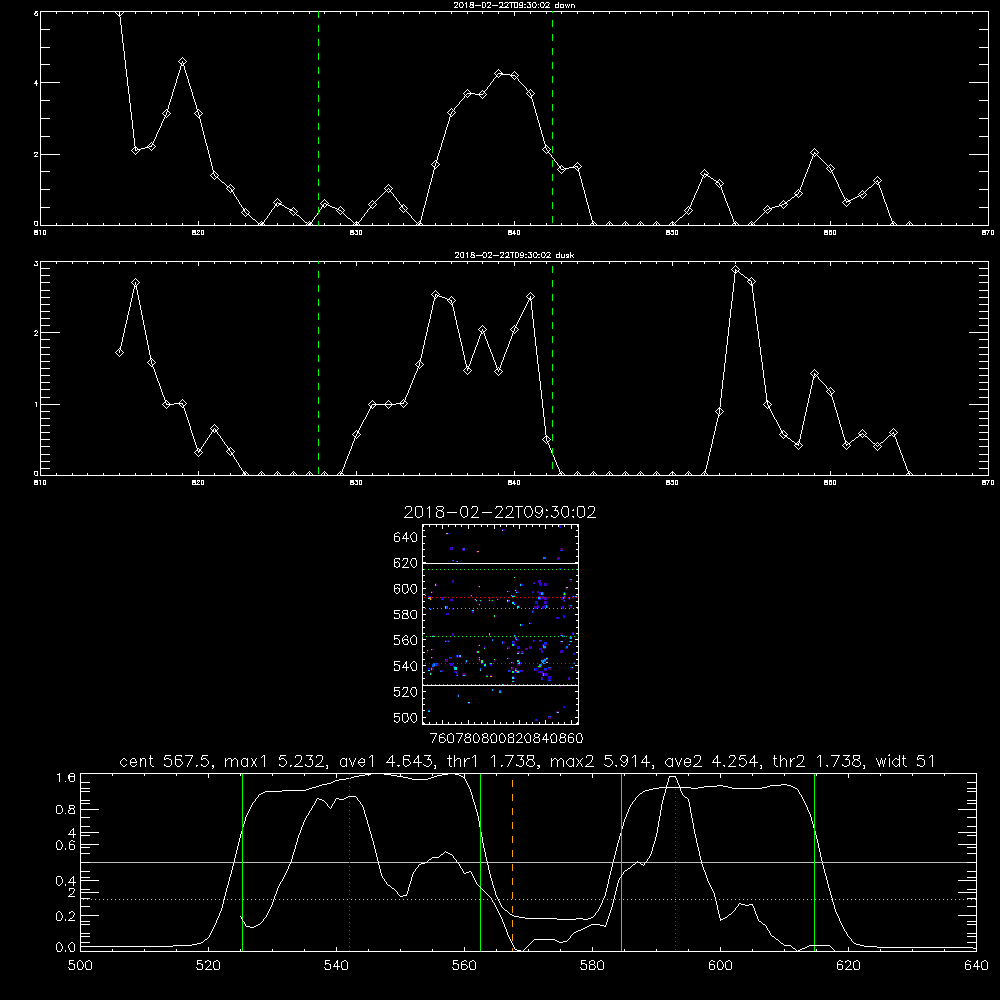Click the '640' y-axis label of detector image
This screenshot has width=1000, height=1000.
[406, 538]
